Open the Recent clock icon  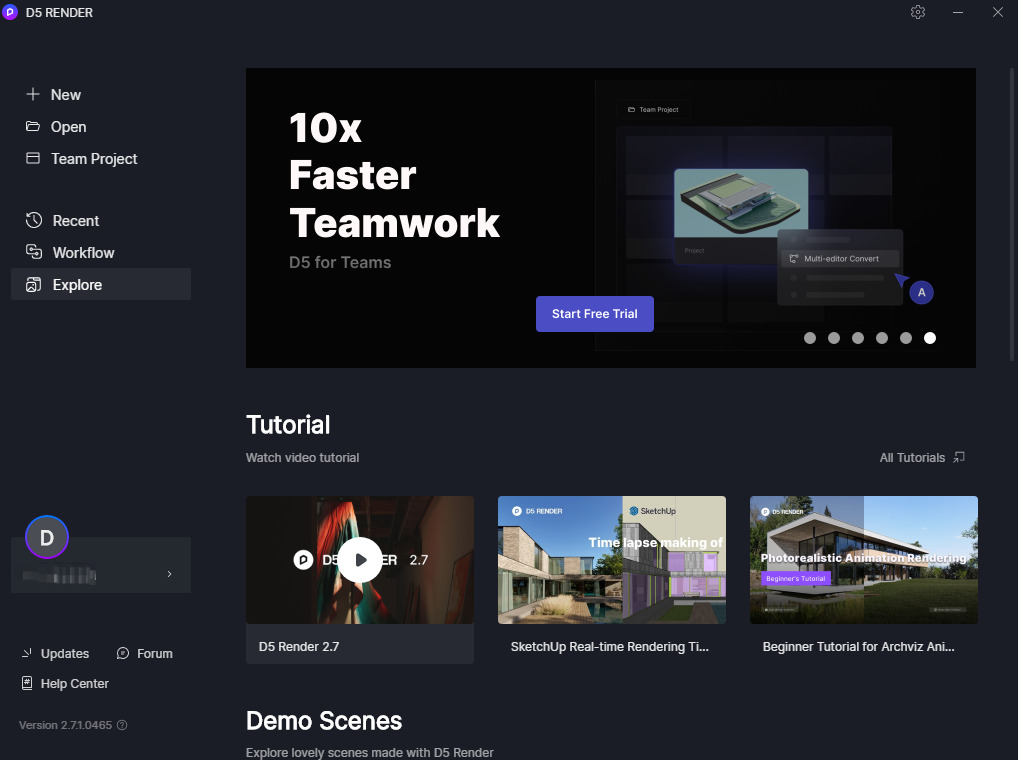point(34,220)
